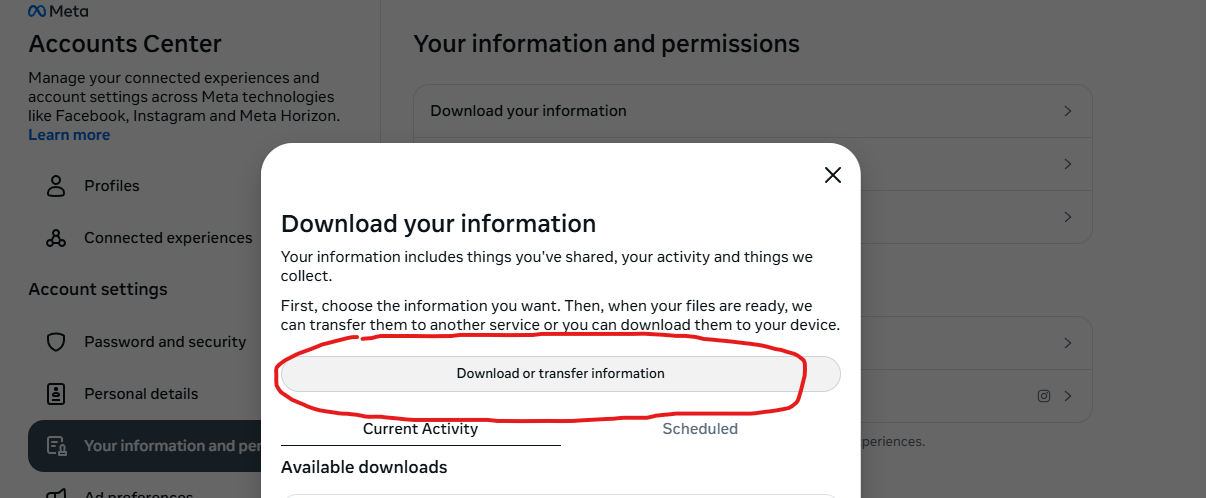Click the chevron directly below Download your information row
Screen dimensions: 1206x498
(x=1068, y=164)
